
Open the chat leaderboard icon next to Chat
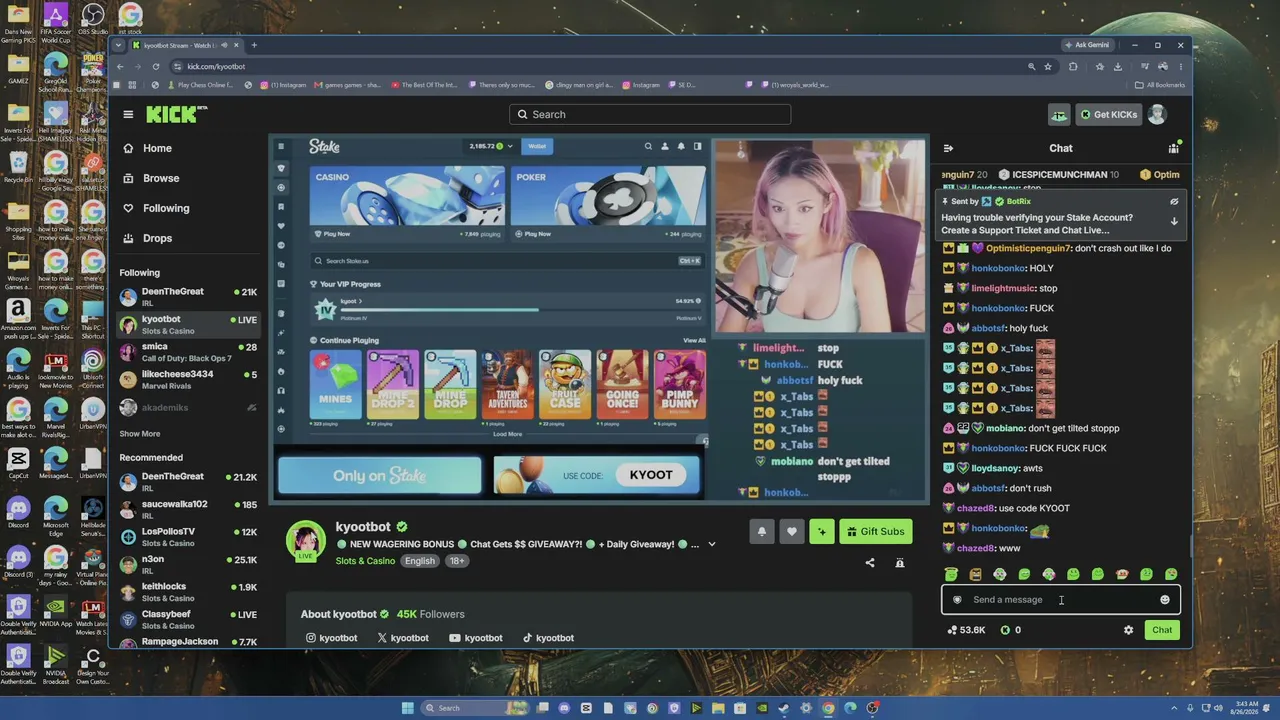[1173, 148]
